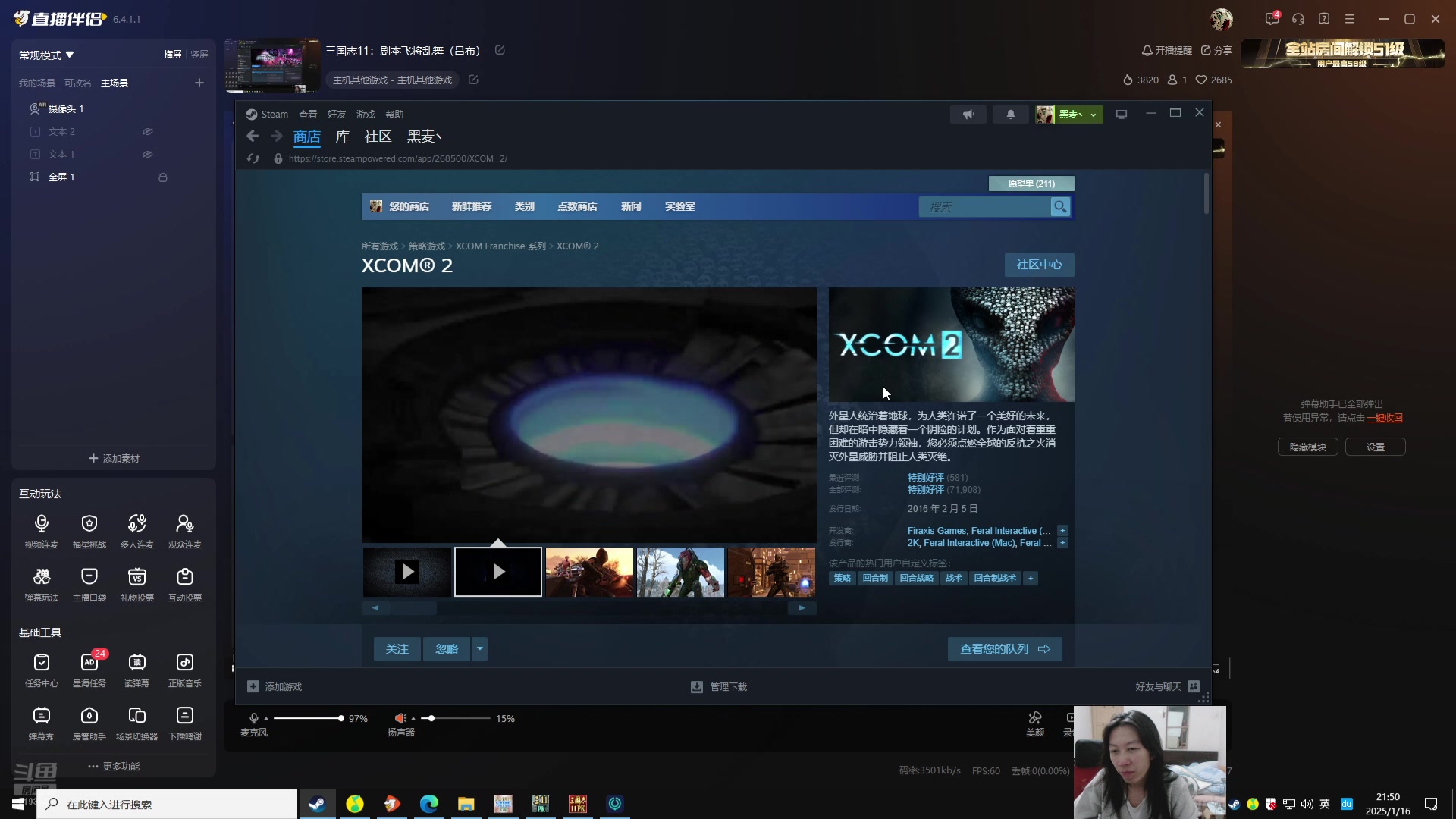1456x819 pixels.
Task: Go back in Steam browser
Action: coord(253,136)
